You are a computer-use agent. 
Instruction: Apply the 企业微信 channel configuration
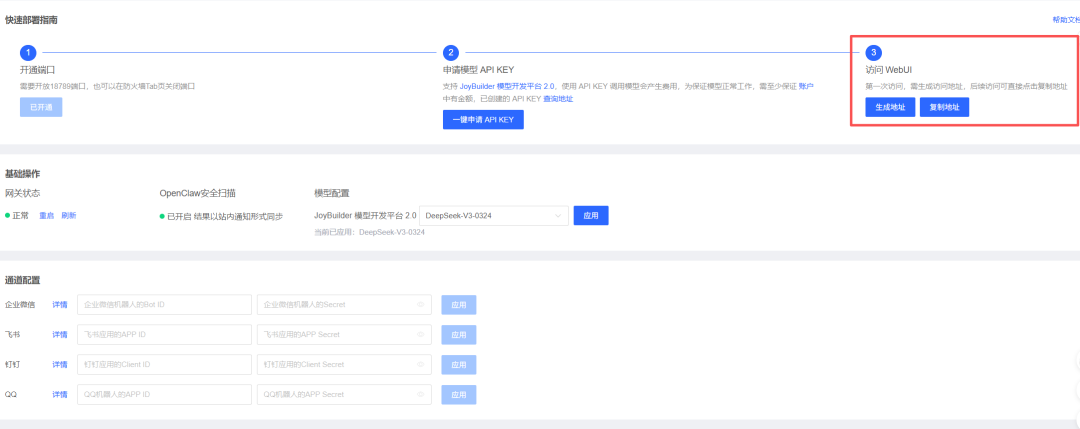(459, 304)
